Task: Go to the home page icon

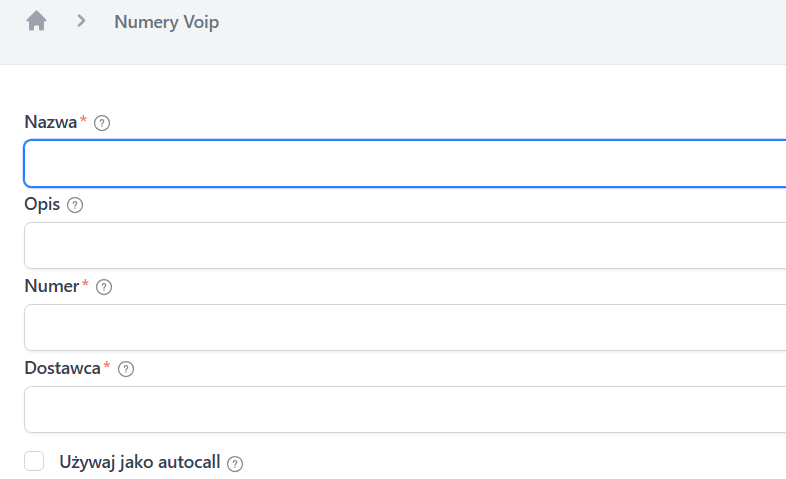Action: (37, 21)
